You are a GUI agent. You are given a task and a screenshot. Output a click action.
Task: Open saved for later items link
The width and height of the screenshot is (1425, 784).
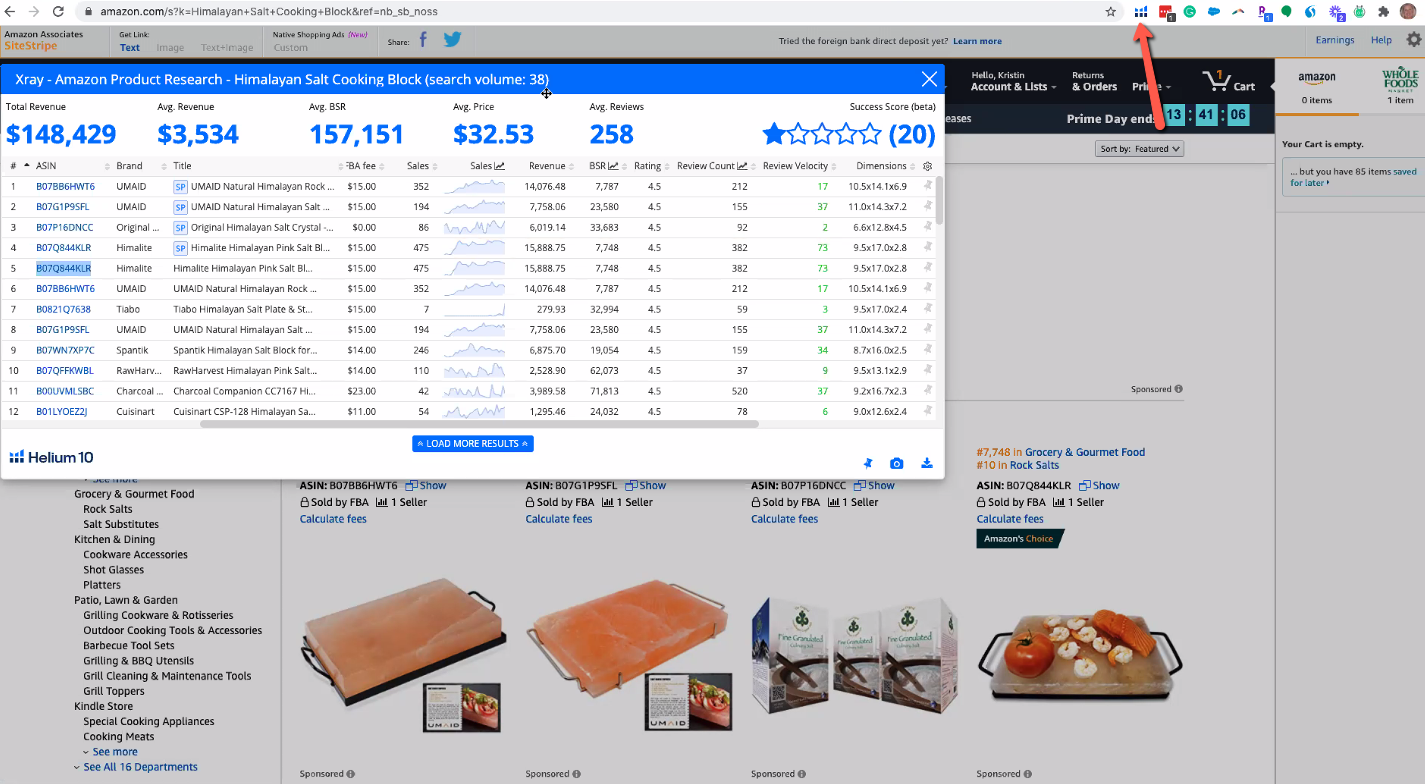1354,177
